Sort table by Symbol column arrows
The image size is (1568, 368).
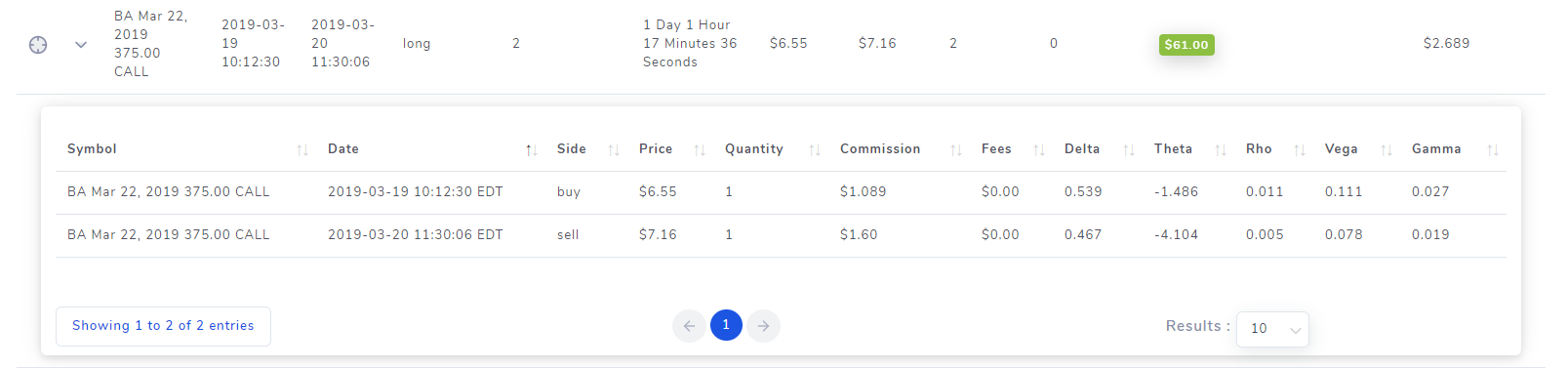point(302,149)
